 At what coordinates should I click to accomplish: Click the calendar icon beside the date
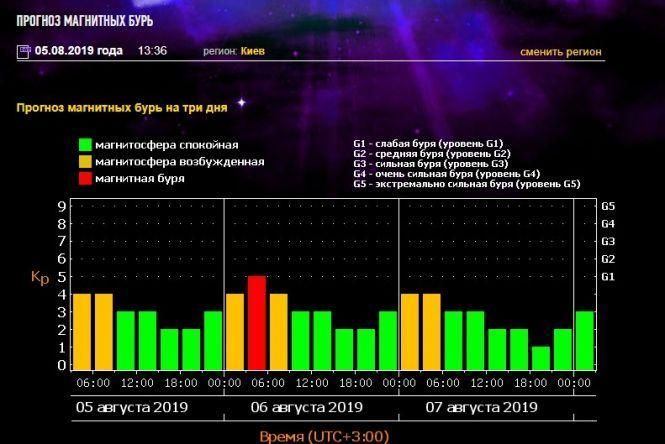pos(24,51)
